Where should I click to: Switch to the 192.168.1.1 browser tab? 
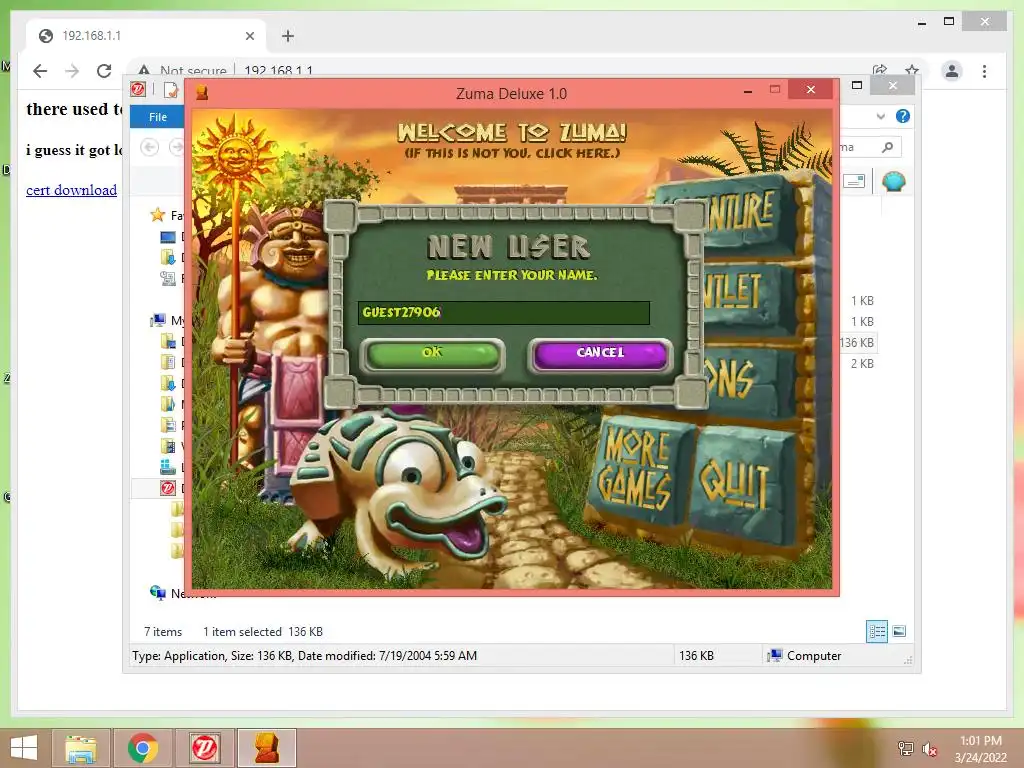click(147, 36)
